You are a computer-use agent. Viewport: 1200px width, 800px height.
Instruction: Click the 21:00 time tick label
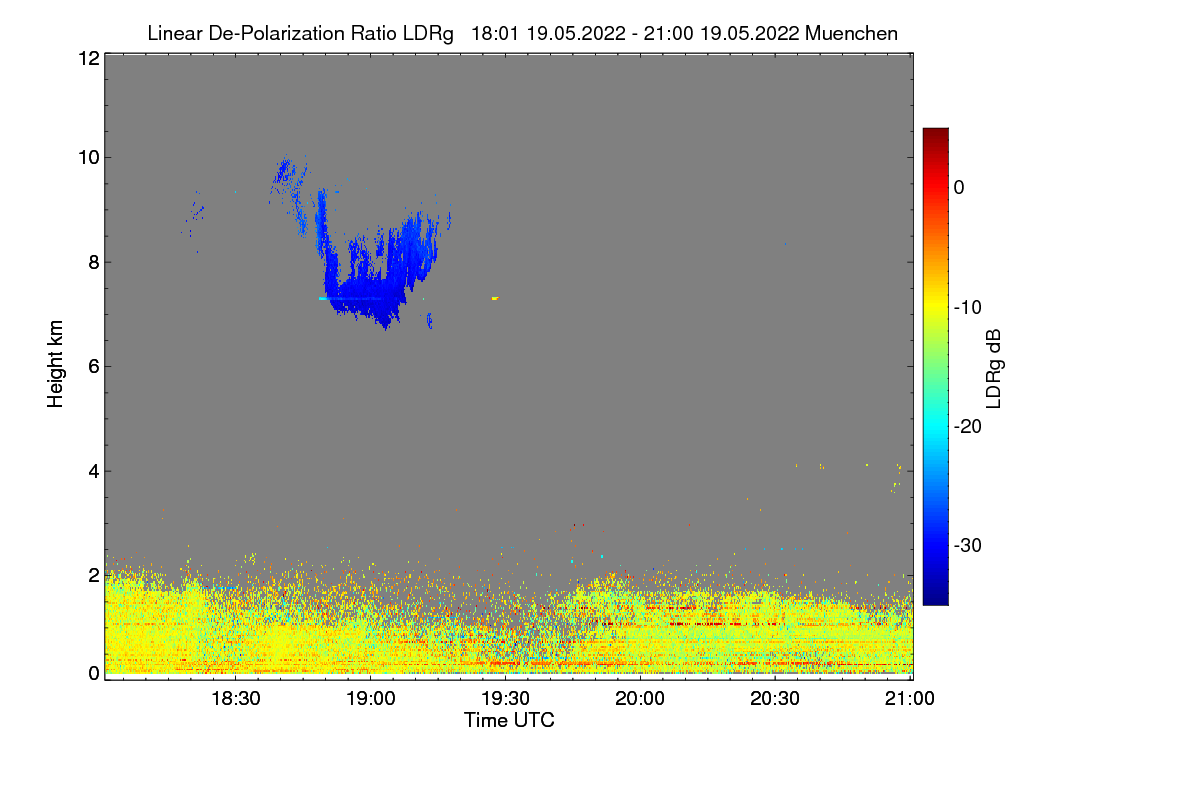(911, 699)
